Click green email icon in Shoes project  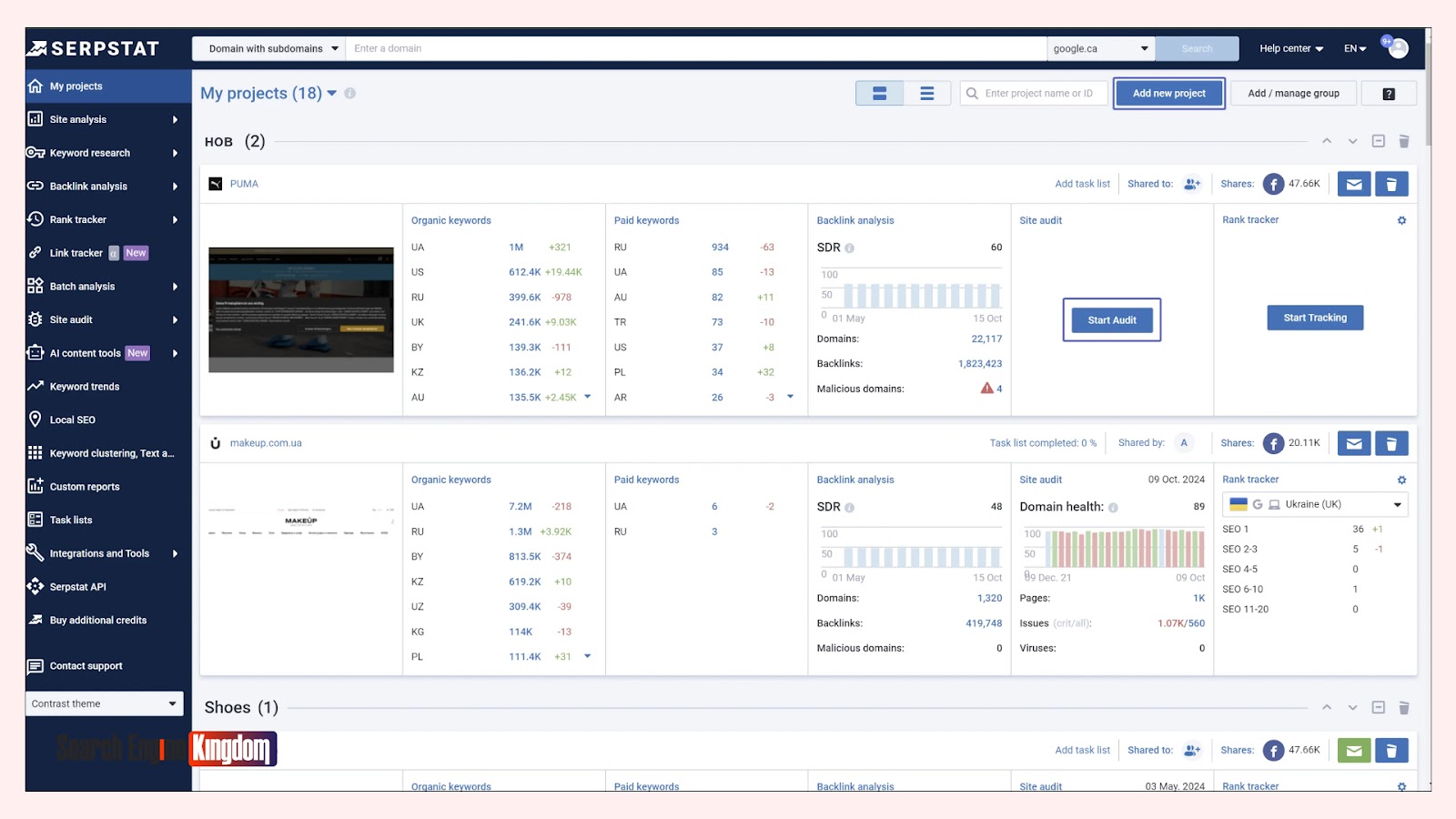1354,751
